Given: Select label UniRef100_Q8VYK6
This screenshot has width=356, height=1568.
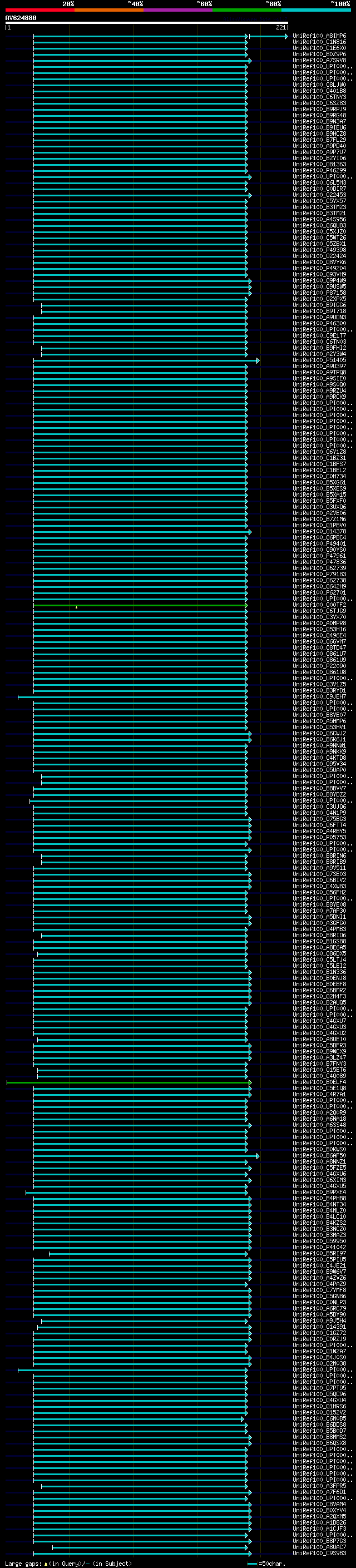Looking at the screenshot, I should click(319, 263).
